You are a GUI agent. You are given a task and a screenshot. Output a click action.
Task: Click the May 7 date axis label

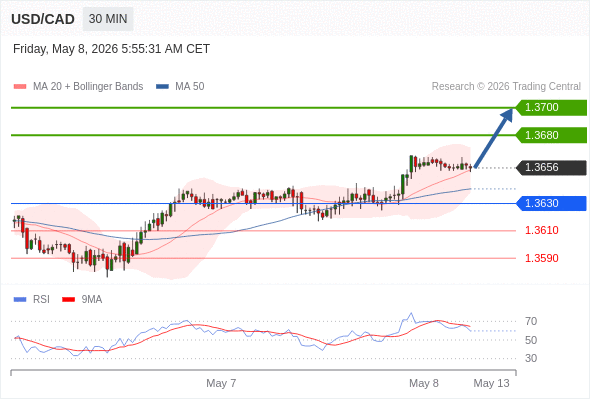(x=221, y=383)
